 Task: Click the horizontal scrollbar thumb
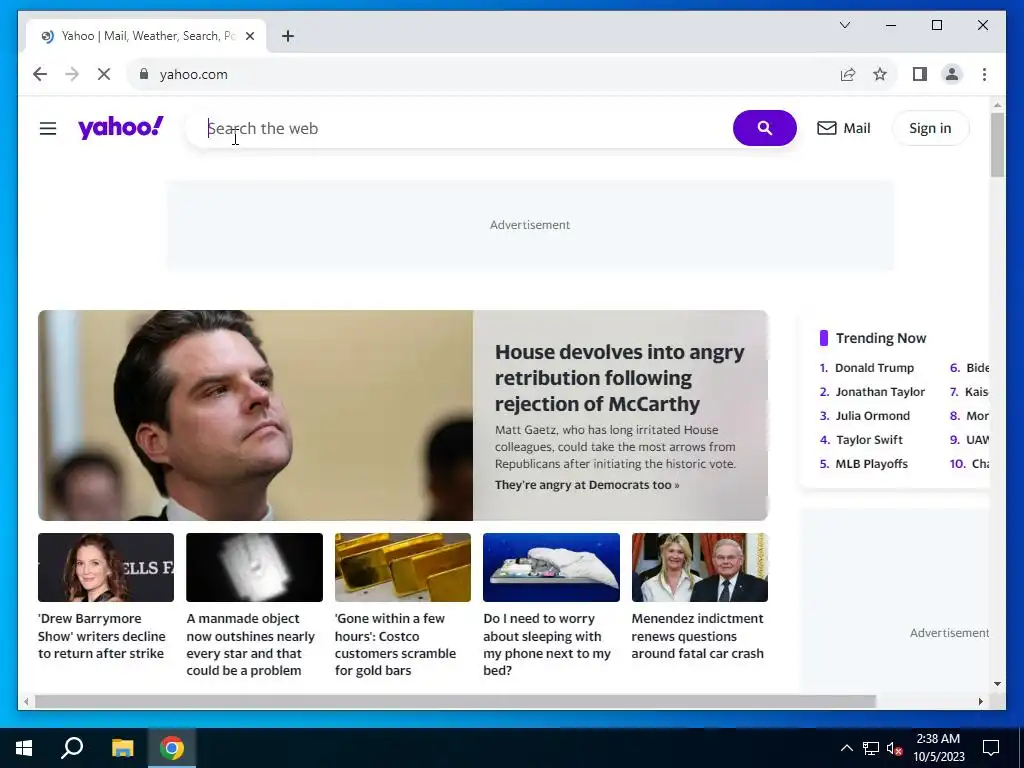point(455,701)
